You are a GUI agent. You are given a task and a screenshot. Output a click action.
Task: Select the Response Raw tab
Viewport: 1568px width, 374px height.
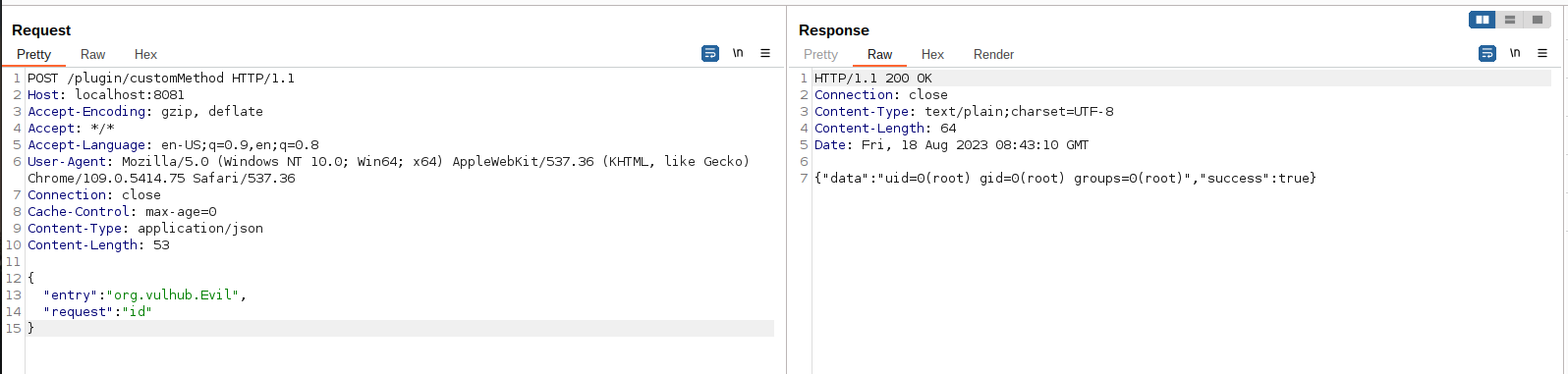click(880, 55)
